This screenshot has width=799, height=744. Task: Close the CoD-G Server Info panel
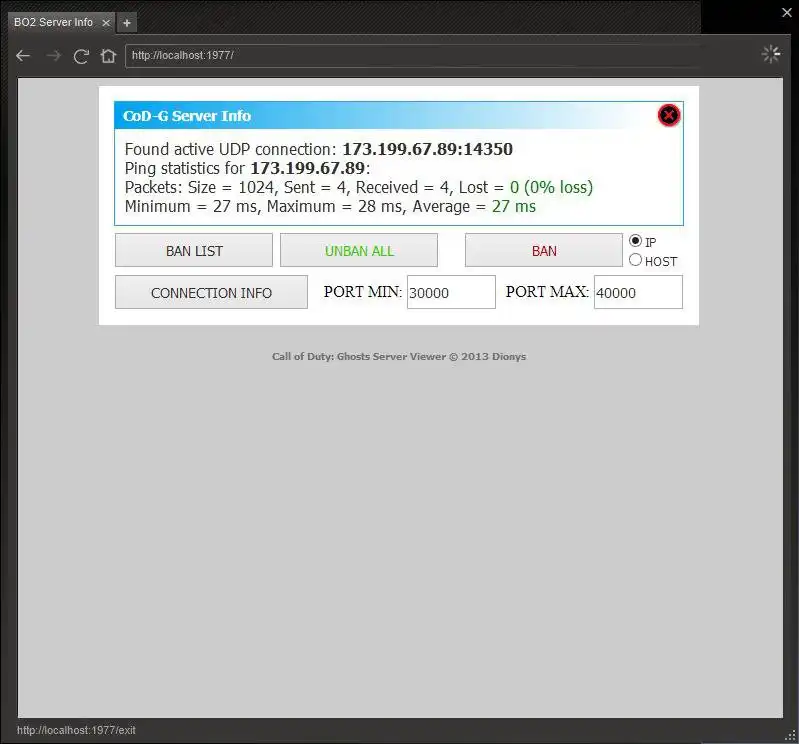tap(669, 115)
